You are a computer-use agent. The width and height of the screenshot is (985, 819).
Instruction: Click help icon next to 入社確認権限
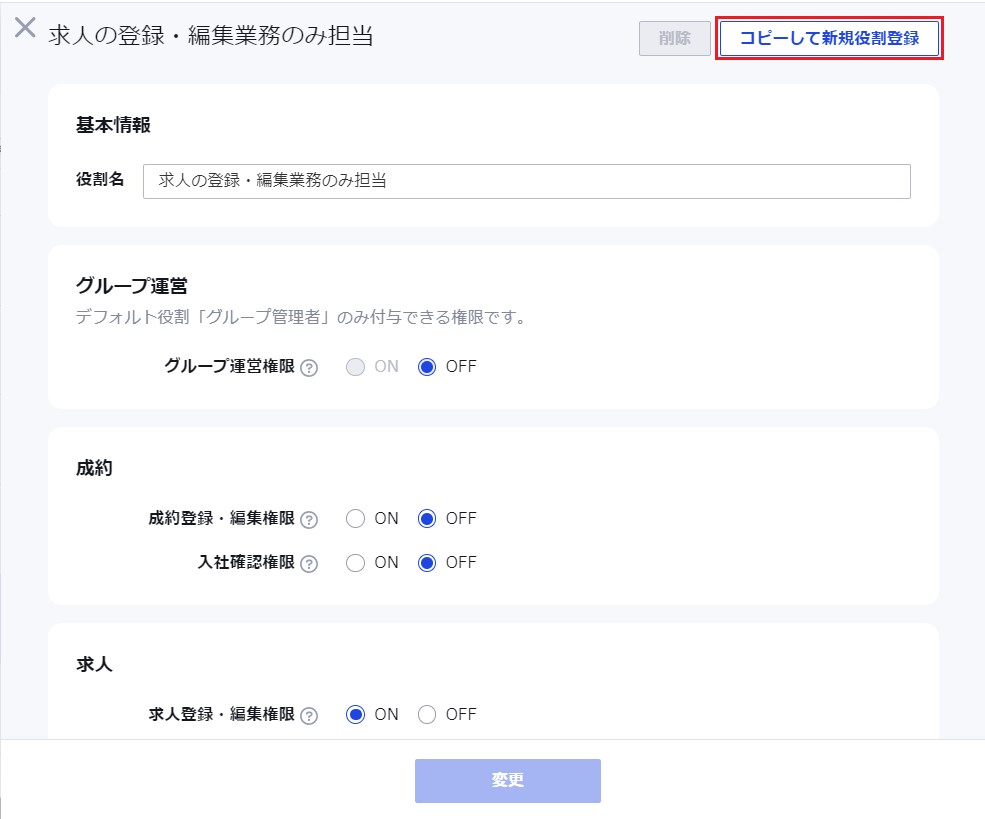pyautogui.click(x=309, y=563)
